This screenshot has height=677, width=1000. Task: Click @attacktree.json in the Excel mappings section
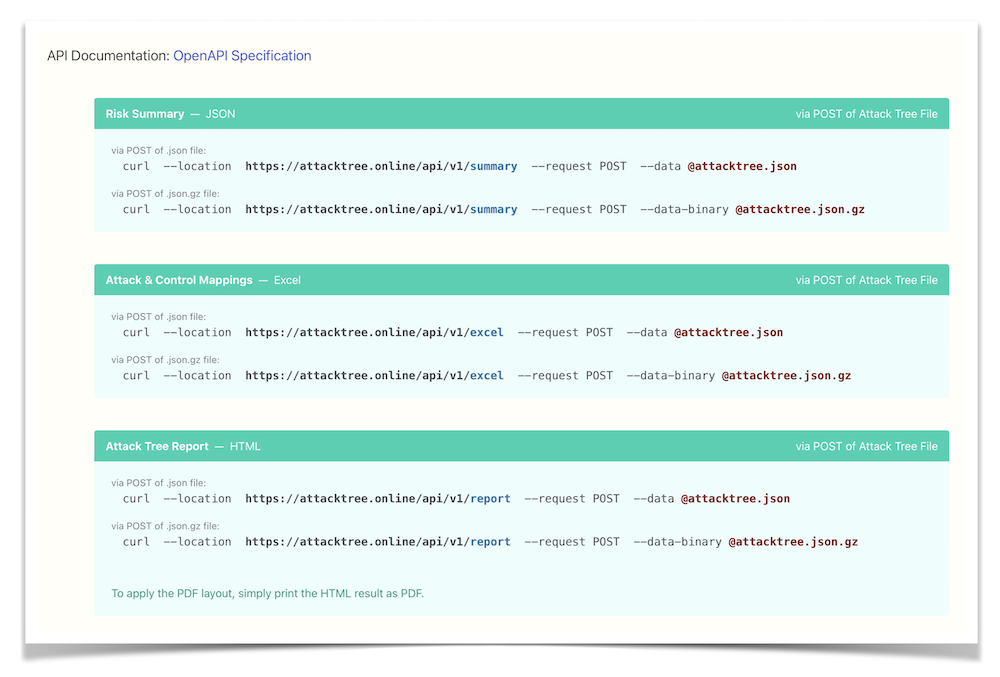(x=728, y=332)
